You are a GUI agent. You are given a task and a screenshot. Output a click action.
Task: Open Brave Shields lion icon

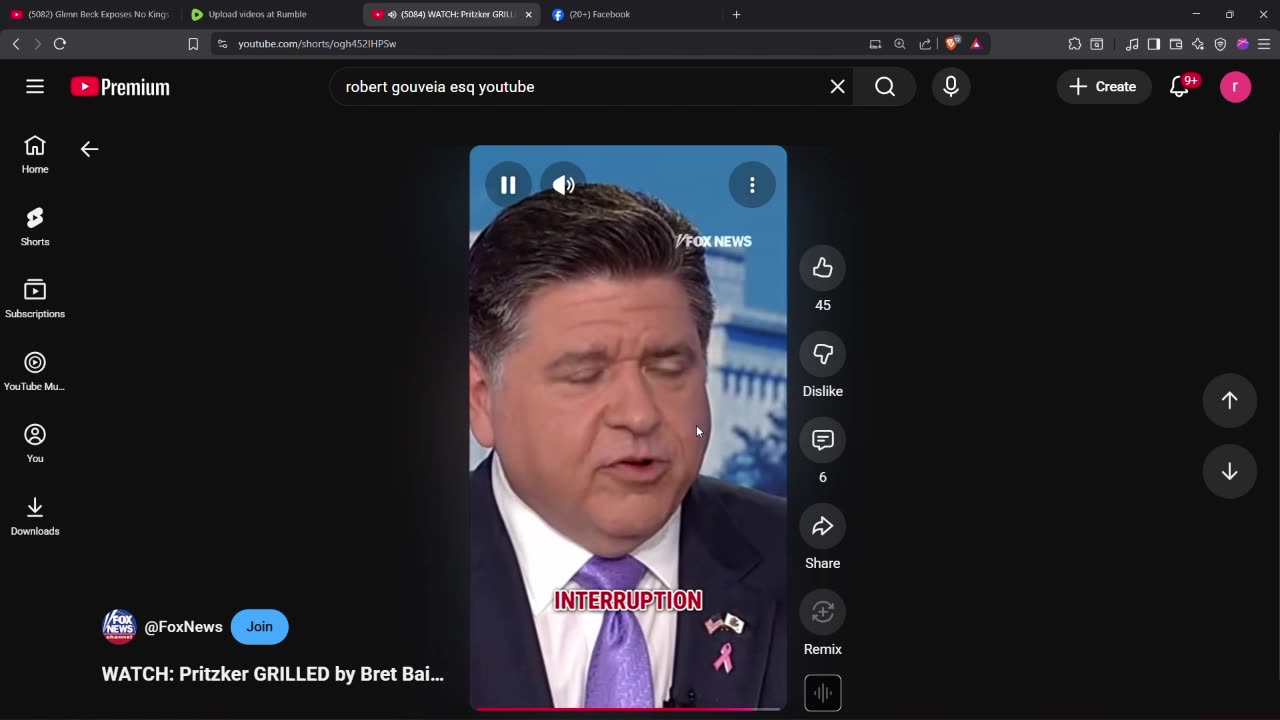coord(952,44)
